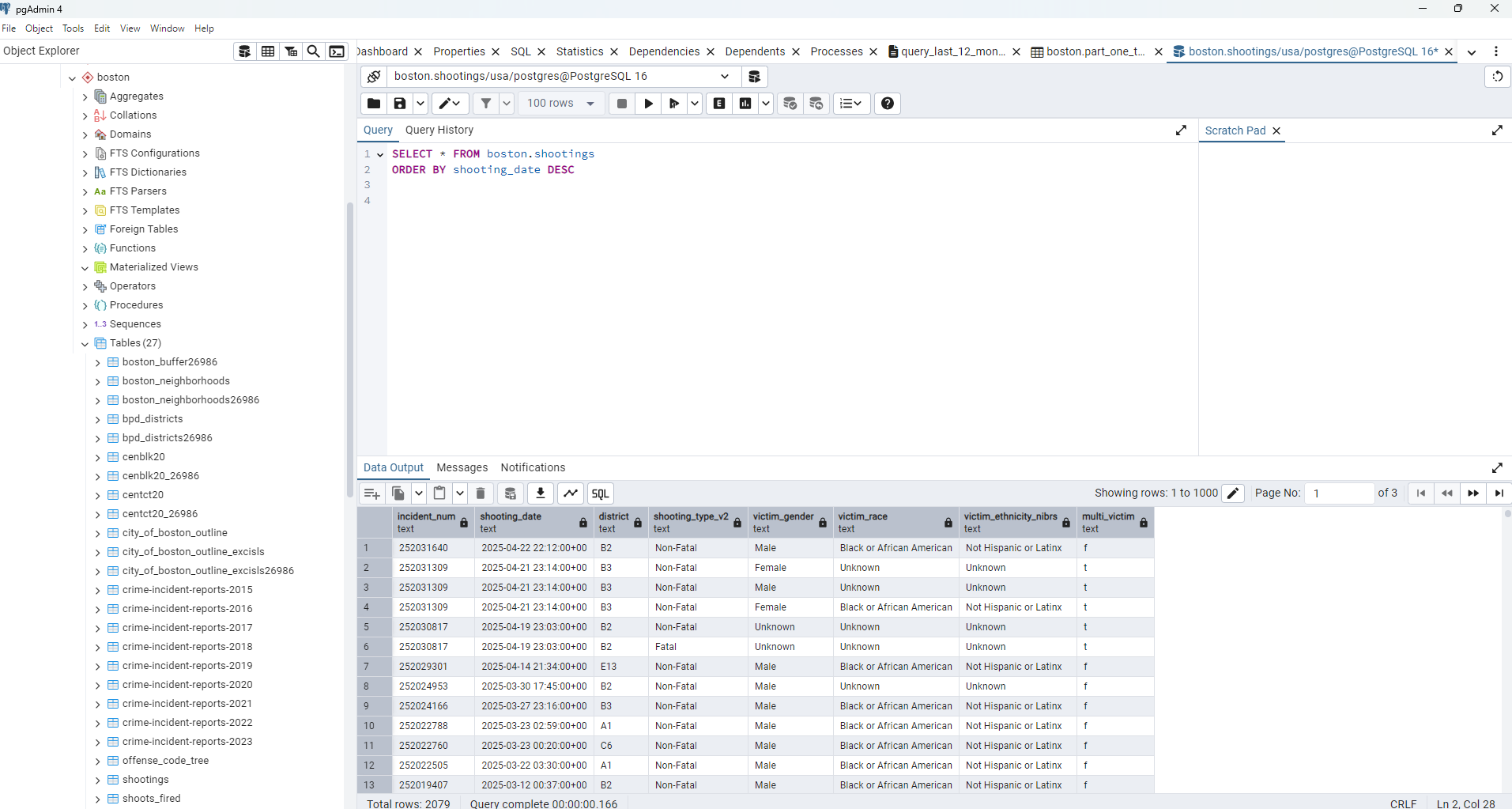The width and height of the screenshot is (1512, 809).
Task: Switch to the Messages tab
Action: (462, 467)
